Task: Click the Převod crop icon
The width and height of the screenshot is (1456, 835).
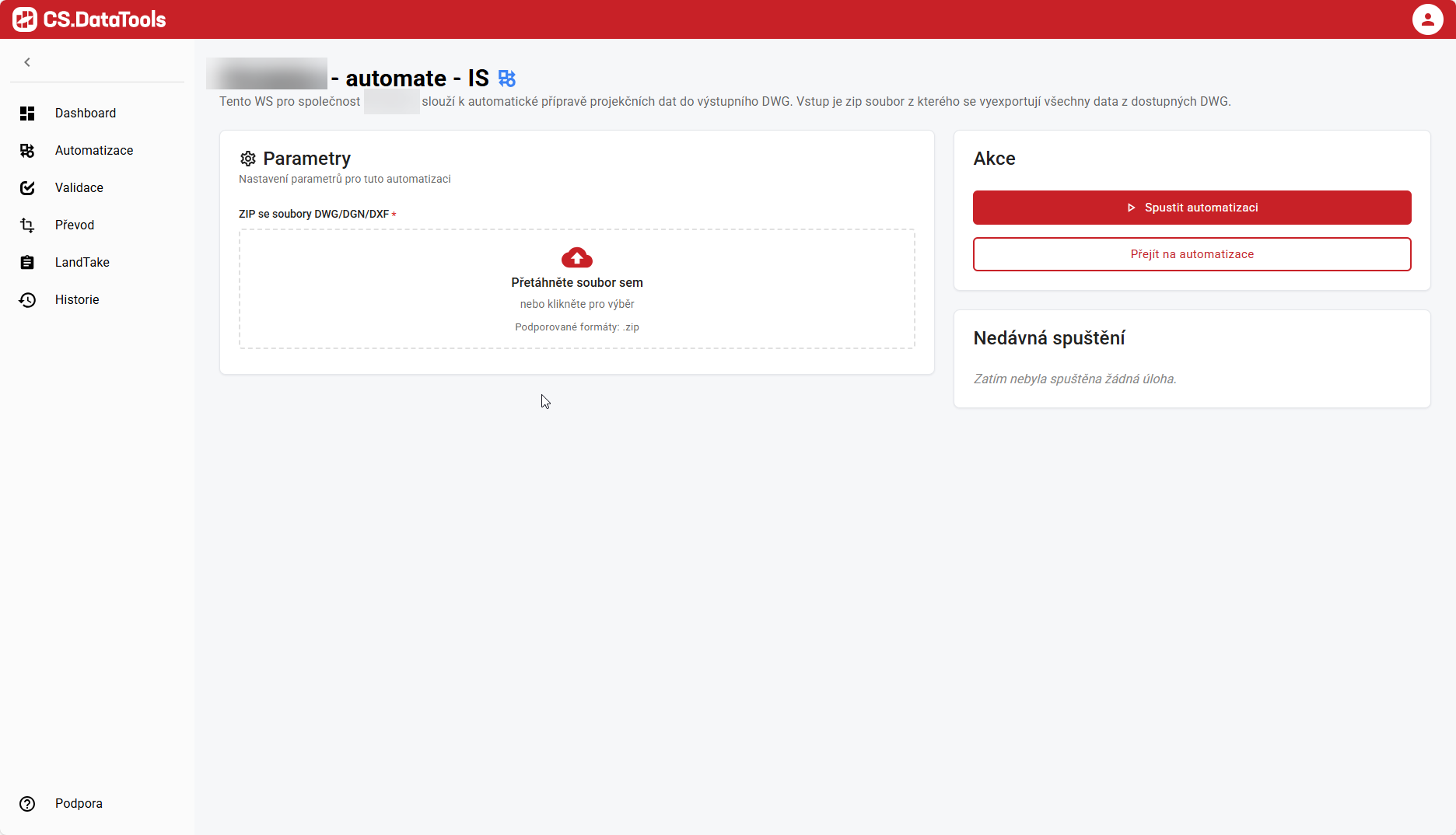Action: click(27, 225)
